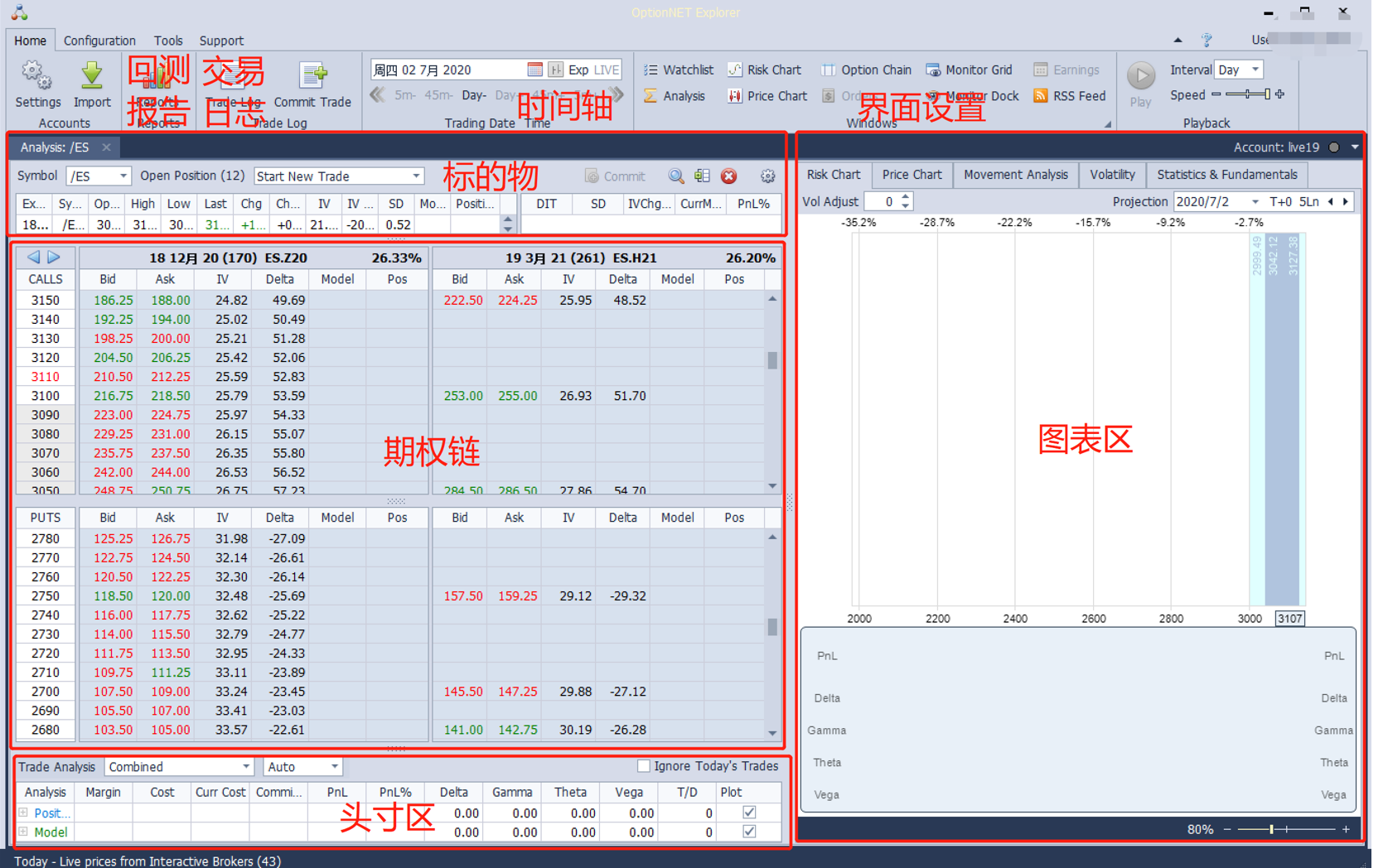Go to next expirations with right arrow

pyautogui.click(x=54, y=257)
